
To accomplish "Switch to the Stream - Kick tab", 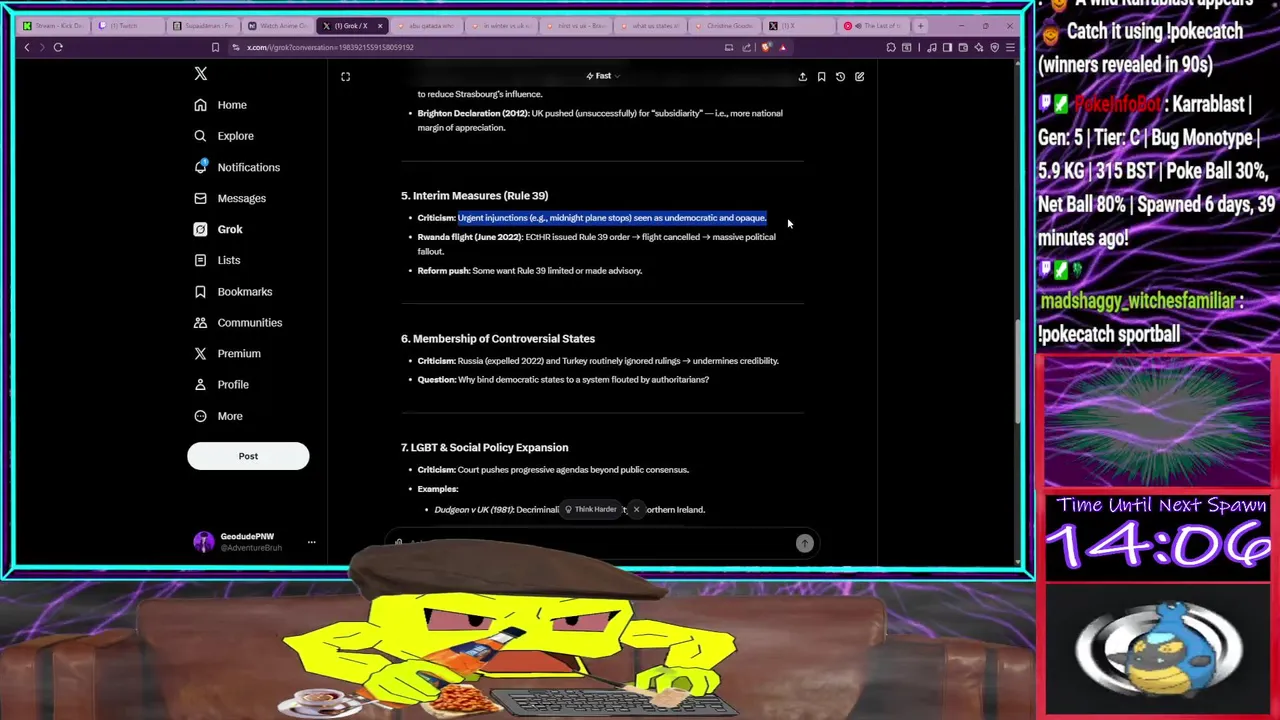I will click(55, 26).
